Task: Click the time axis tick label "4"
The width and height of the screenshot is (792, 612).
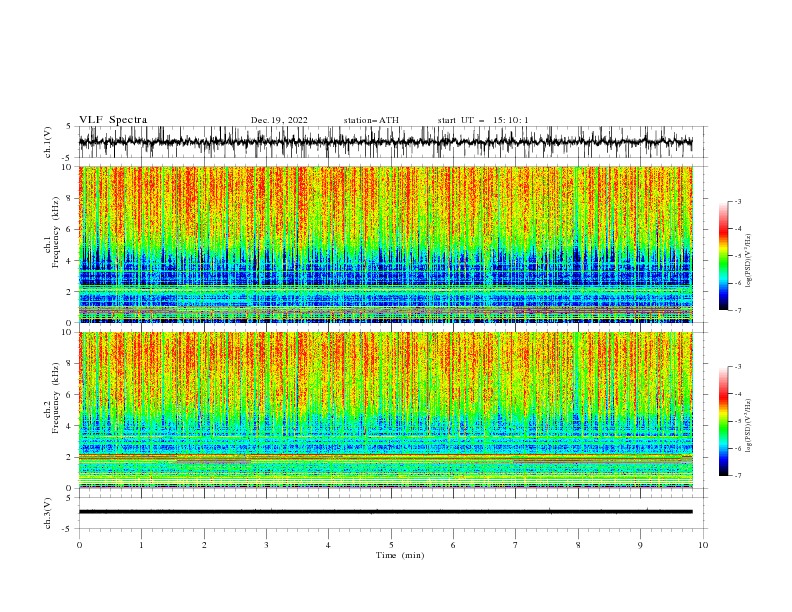Action: pos(329,545)
